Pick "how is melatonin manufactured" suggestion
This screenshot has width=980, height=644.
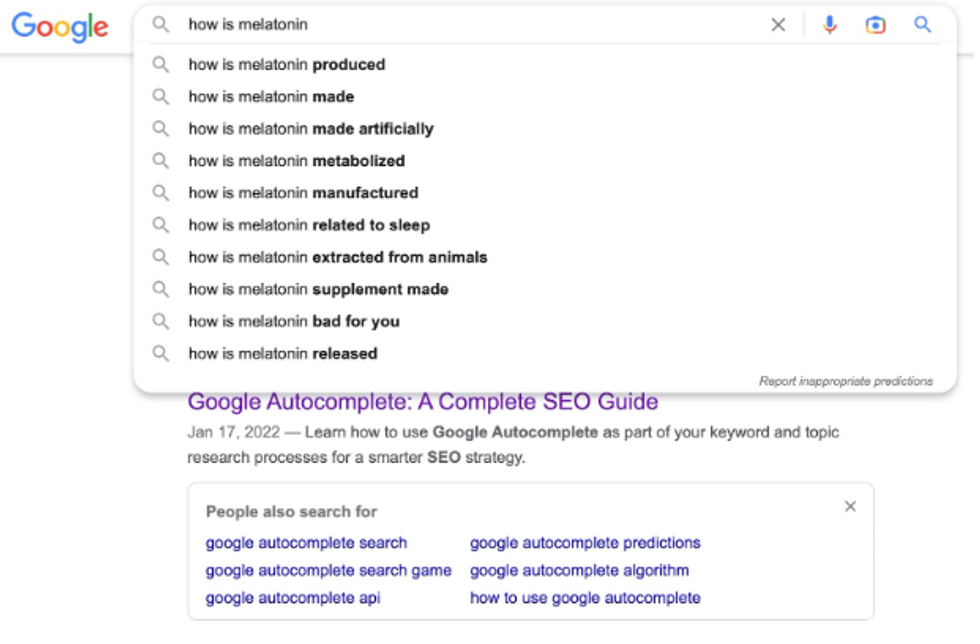[x=303, y=193]
